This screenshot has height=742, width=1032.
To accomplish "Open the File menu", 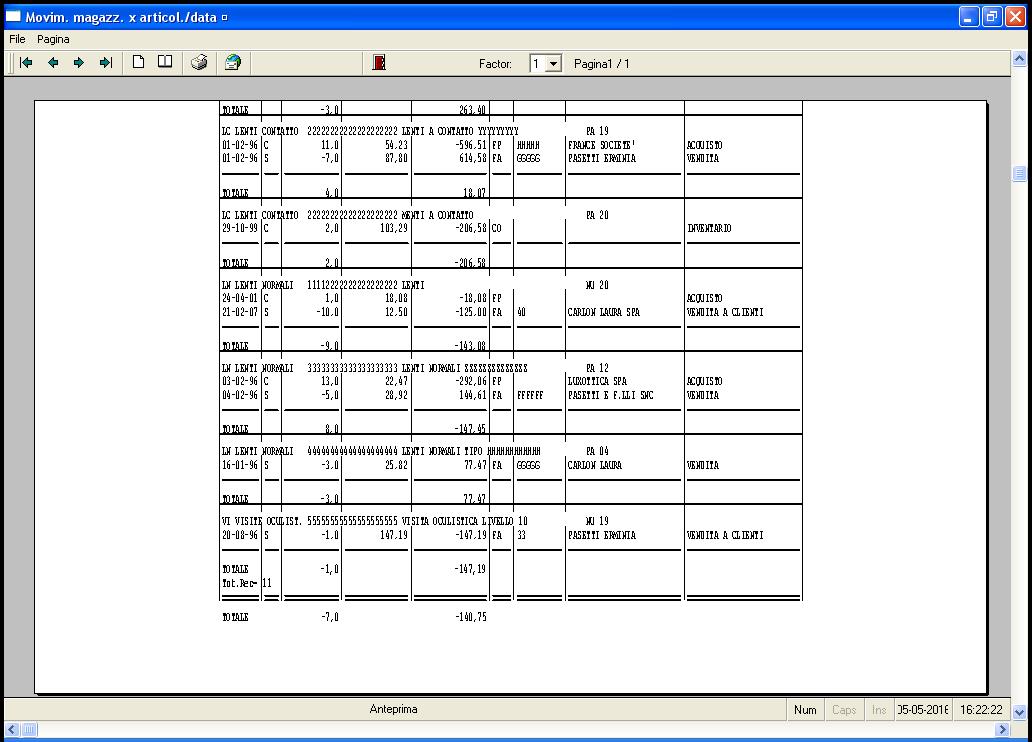I will point(17,39).
